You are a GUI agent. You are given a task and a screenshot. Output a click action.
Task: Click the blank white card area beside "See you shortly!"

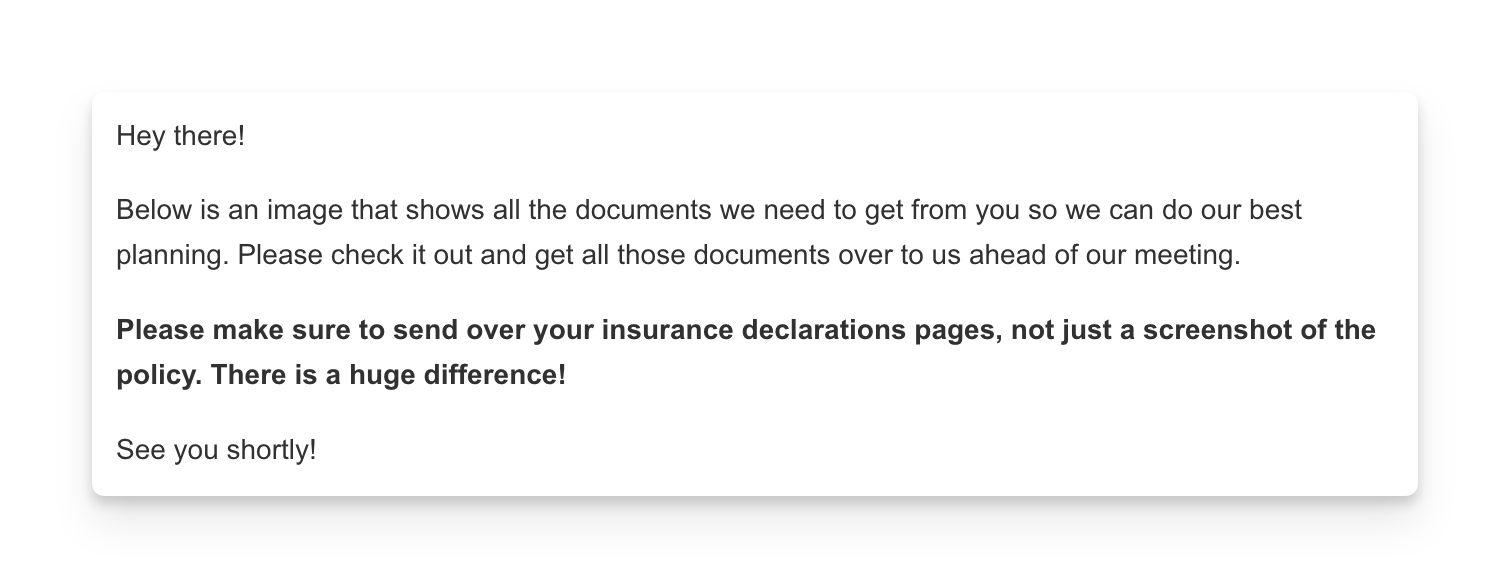[x=860, y=450]
